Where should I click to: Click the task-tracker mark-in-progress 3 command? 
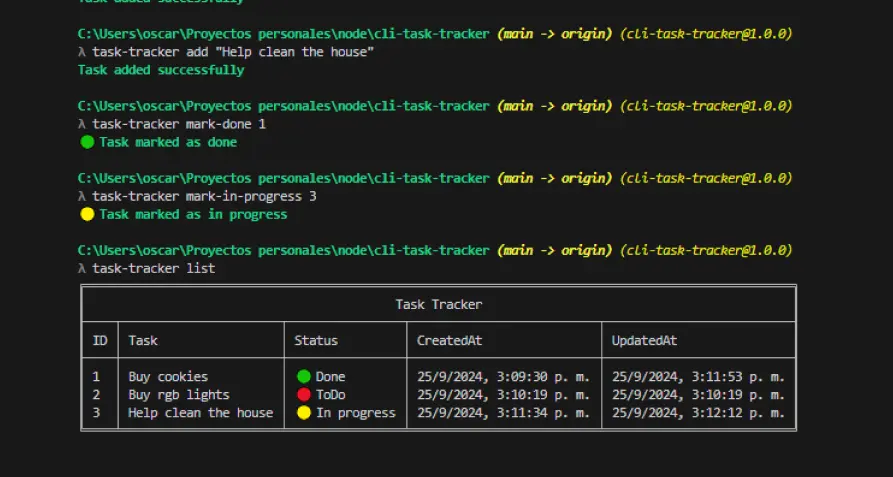pyautogui.click(x=204, y=196)
